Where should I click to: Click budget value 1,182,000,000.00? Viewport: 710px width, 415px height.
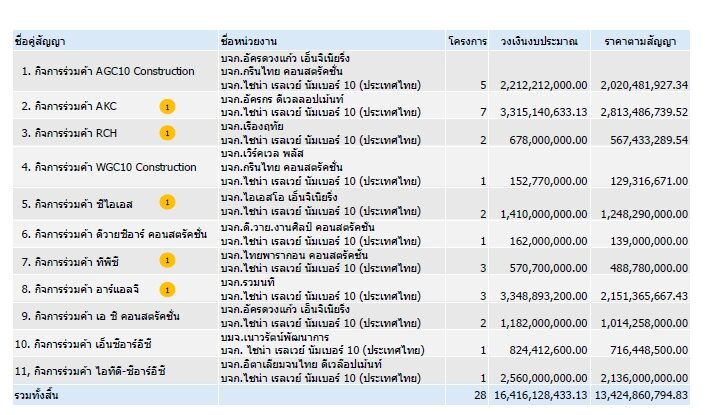543,323
